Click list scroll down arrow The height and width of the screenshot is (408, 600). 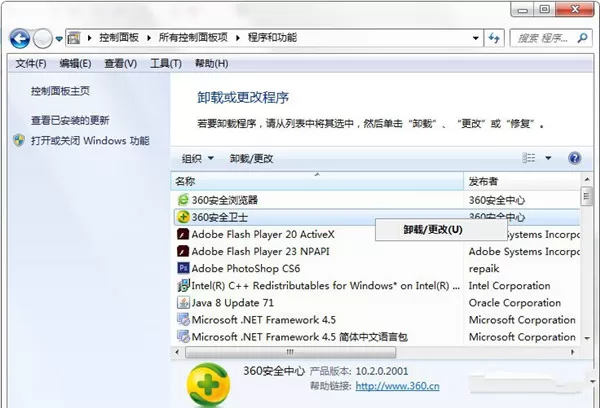pos(587,338)
